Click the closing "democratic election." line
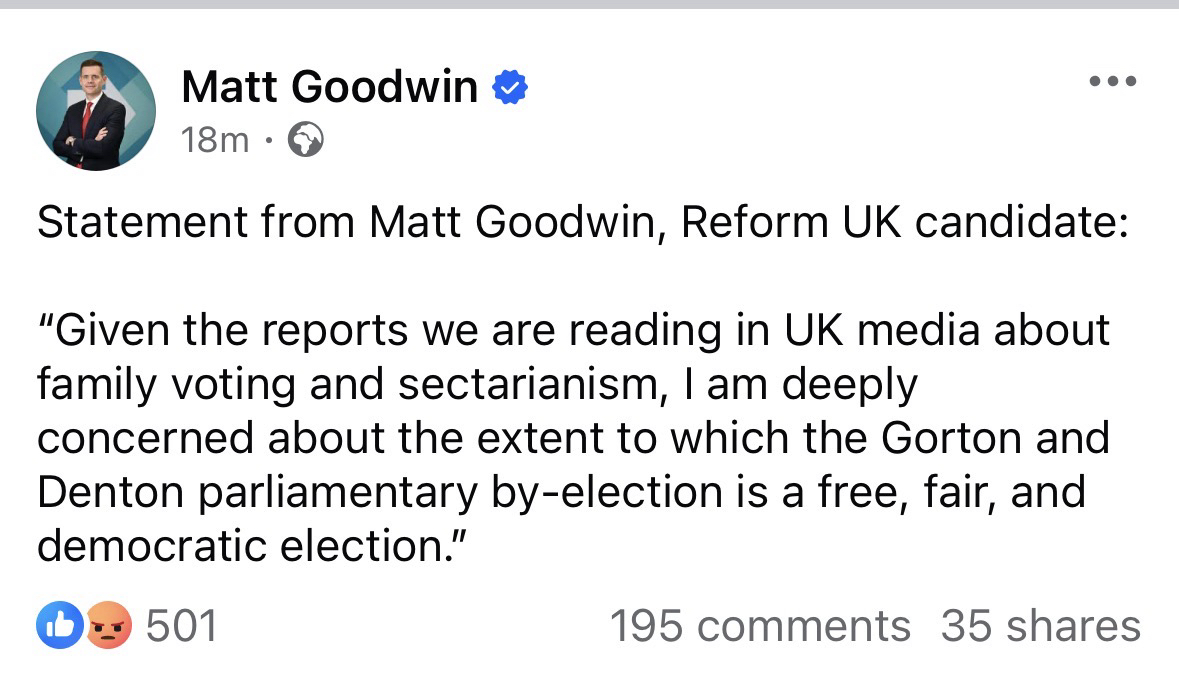This screenshot has width=1179, height=673. (x=252, y=547)
